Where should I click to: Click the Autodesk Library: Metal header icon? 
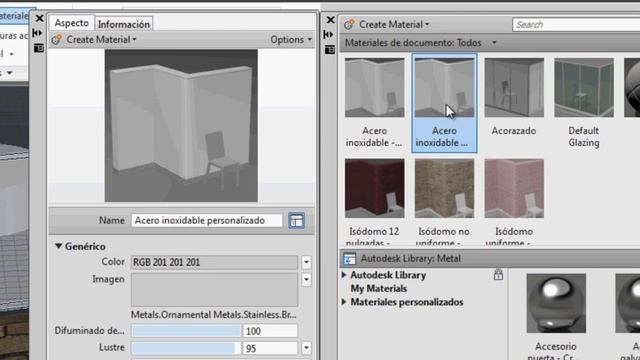tap(349, 259)
